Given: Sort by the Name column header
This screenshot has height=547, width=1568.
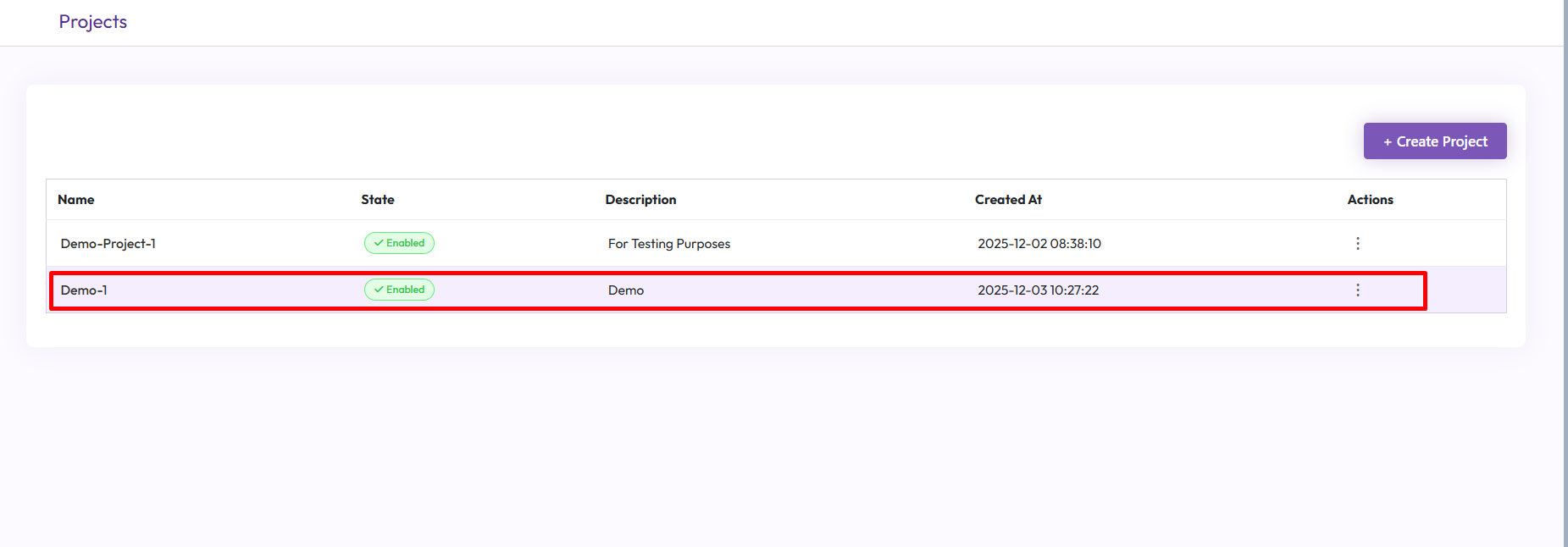Looking at the screenshot, I should (x=75, y=200).
